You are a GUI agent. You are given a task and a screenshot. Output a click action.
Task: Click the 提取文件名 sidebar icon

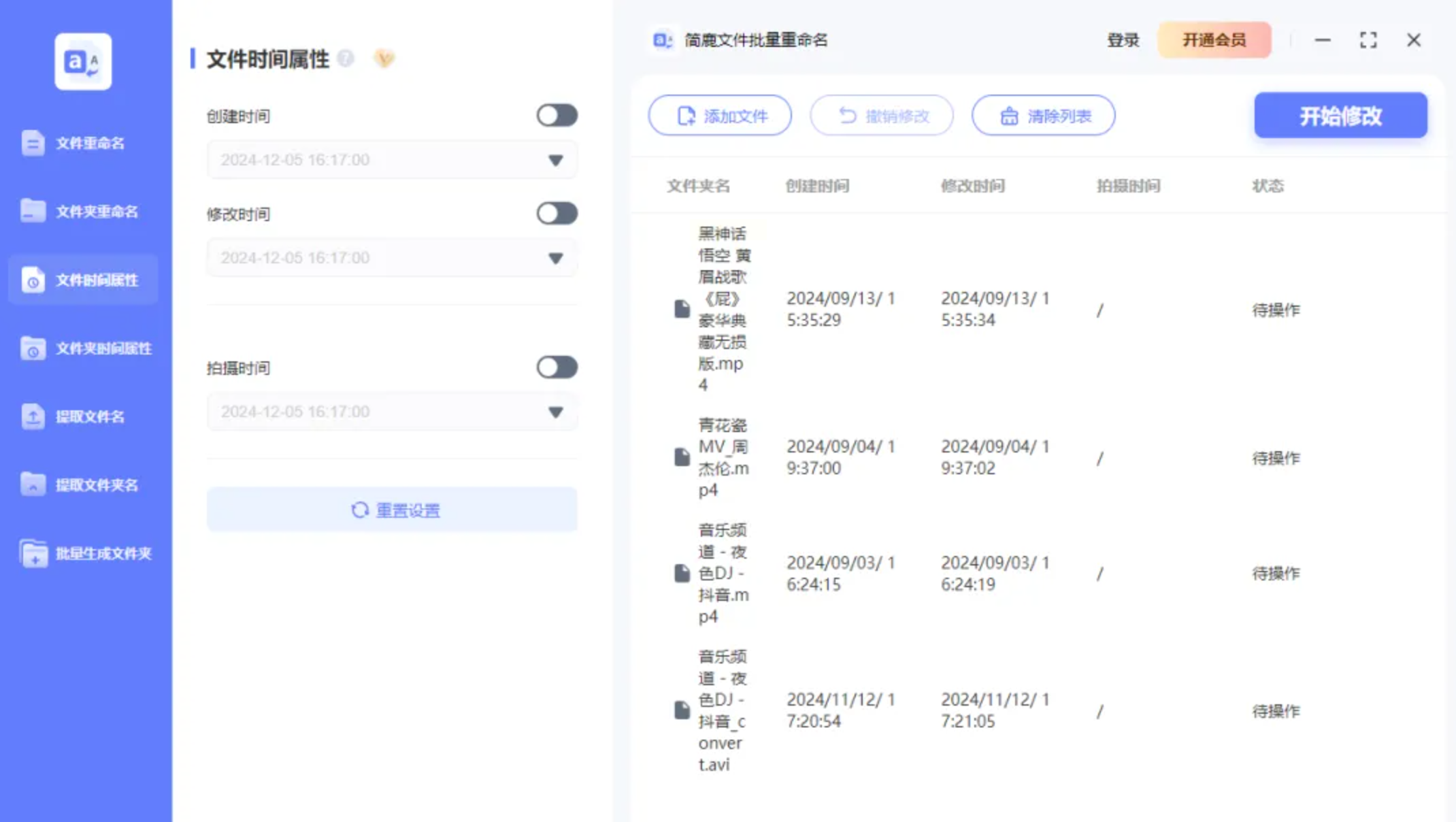[33, 416]
